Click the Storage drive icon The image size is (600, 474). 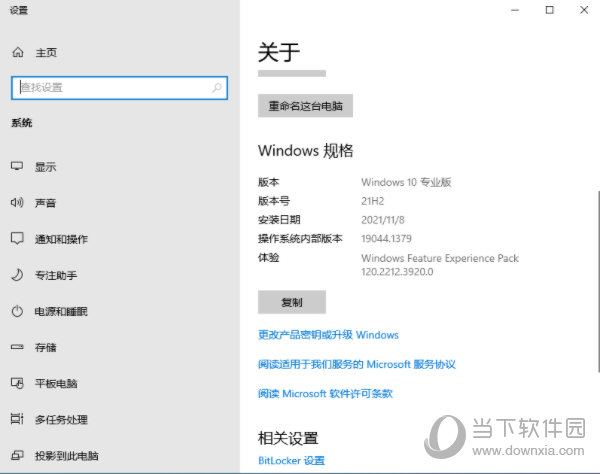[17, 347]
